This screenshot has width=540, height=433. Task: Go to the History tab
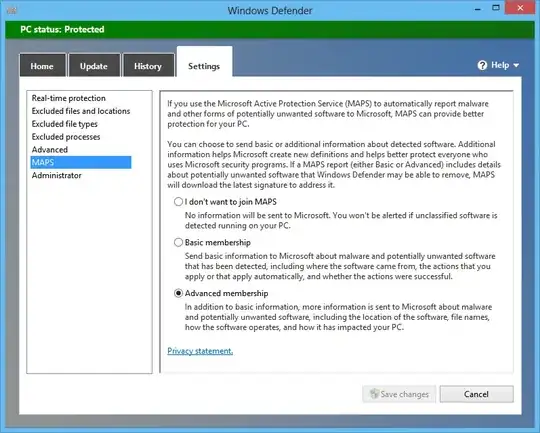pos(148,65)
